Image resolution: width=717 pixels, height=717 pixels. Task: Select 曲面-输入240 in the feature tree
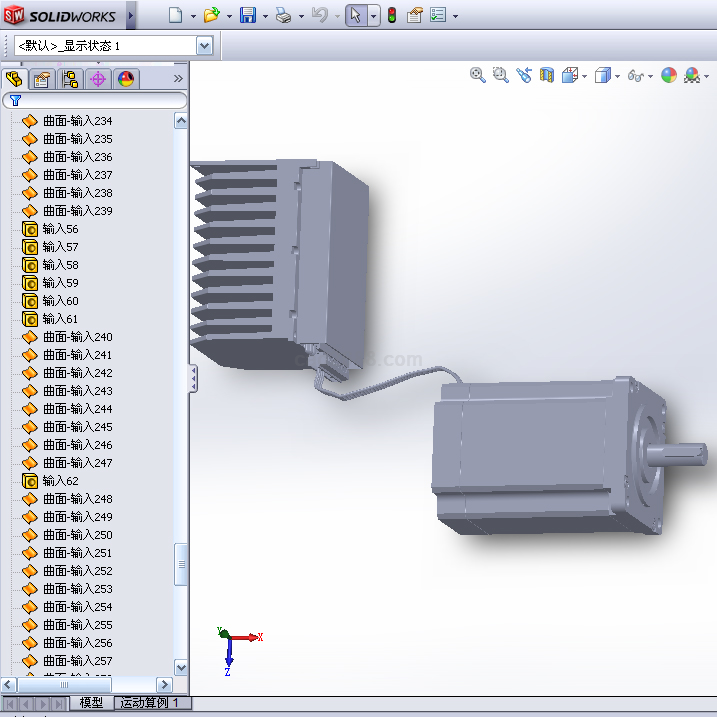pyautogui.click(x=77, y=337)
